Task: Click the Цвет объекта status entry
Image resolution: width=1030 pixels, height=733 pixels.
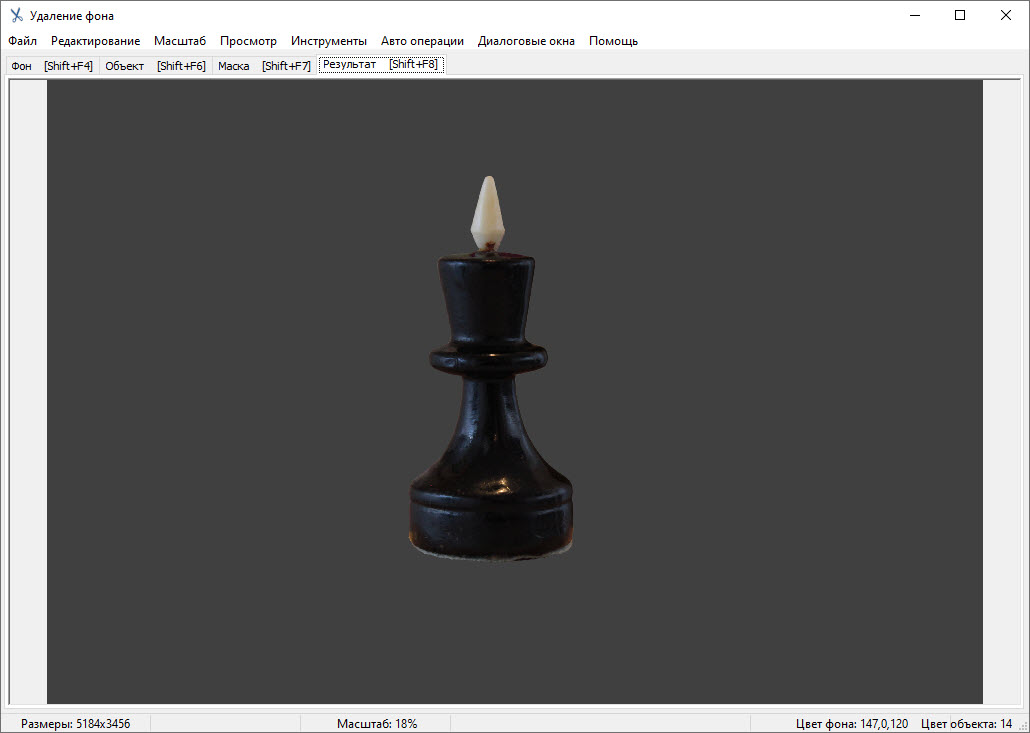Action: click(966, 724)
